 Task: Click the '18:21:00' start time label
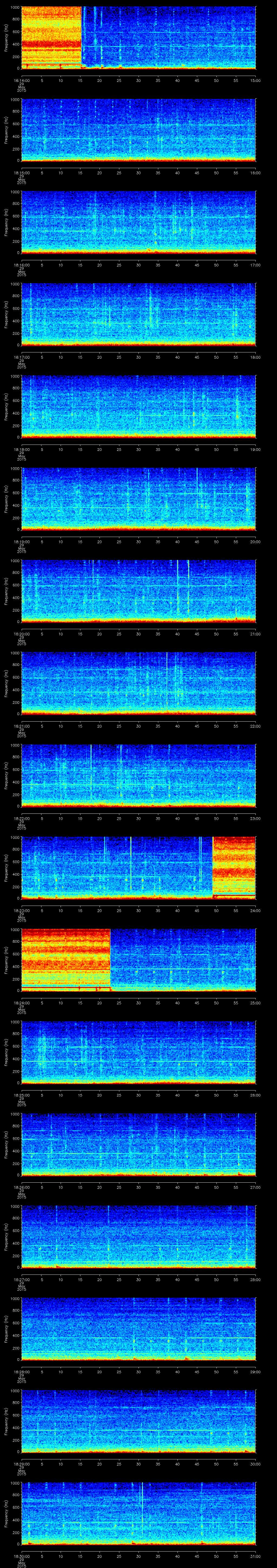(21, 726)
